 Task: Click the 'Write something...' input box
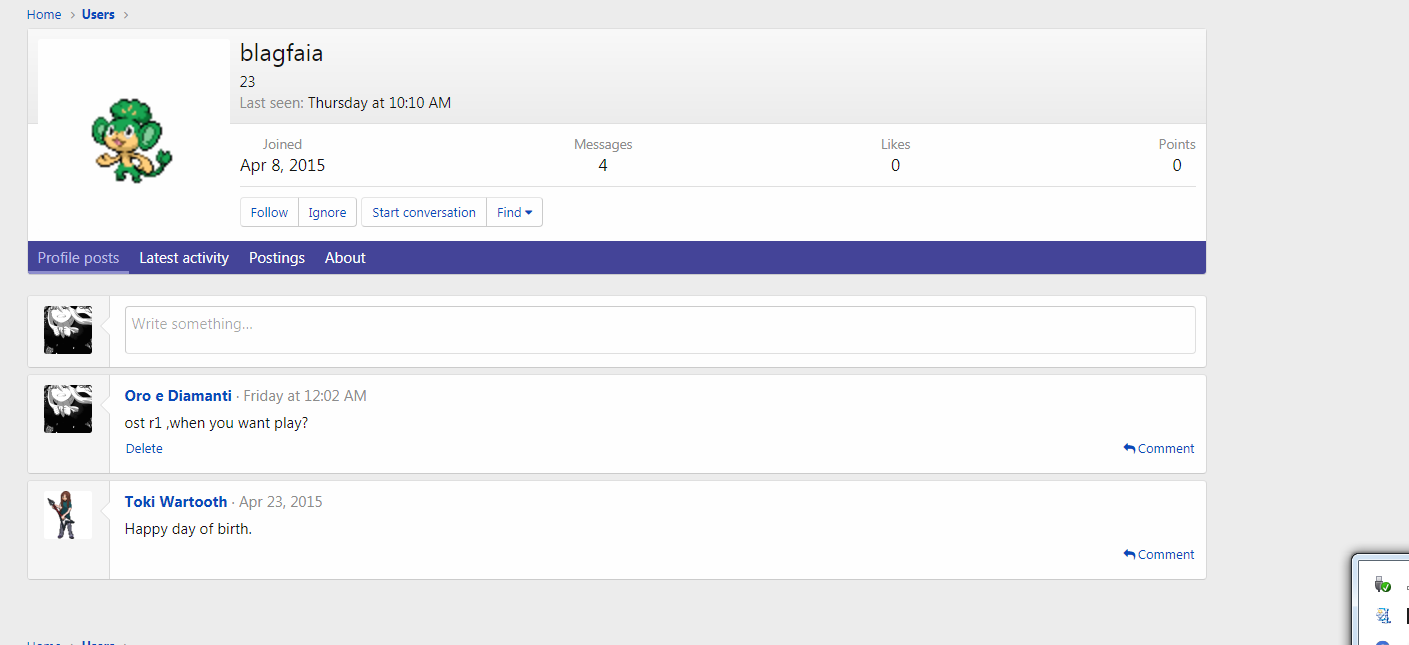pos(660,330)
